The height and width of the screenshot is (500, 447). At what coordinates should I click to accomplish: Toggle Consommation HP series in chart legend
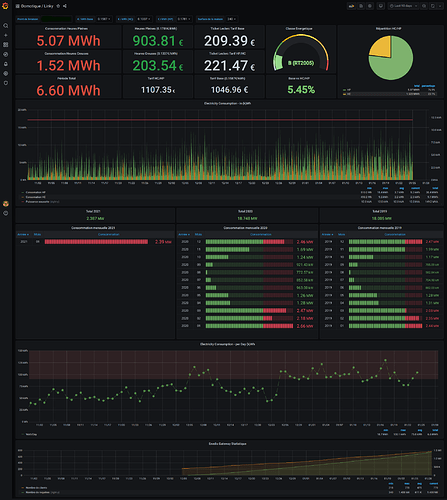[x=35, y=192]
